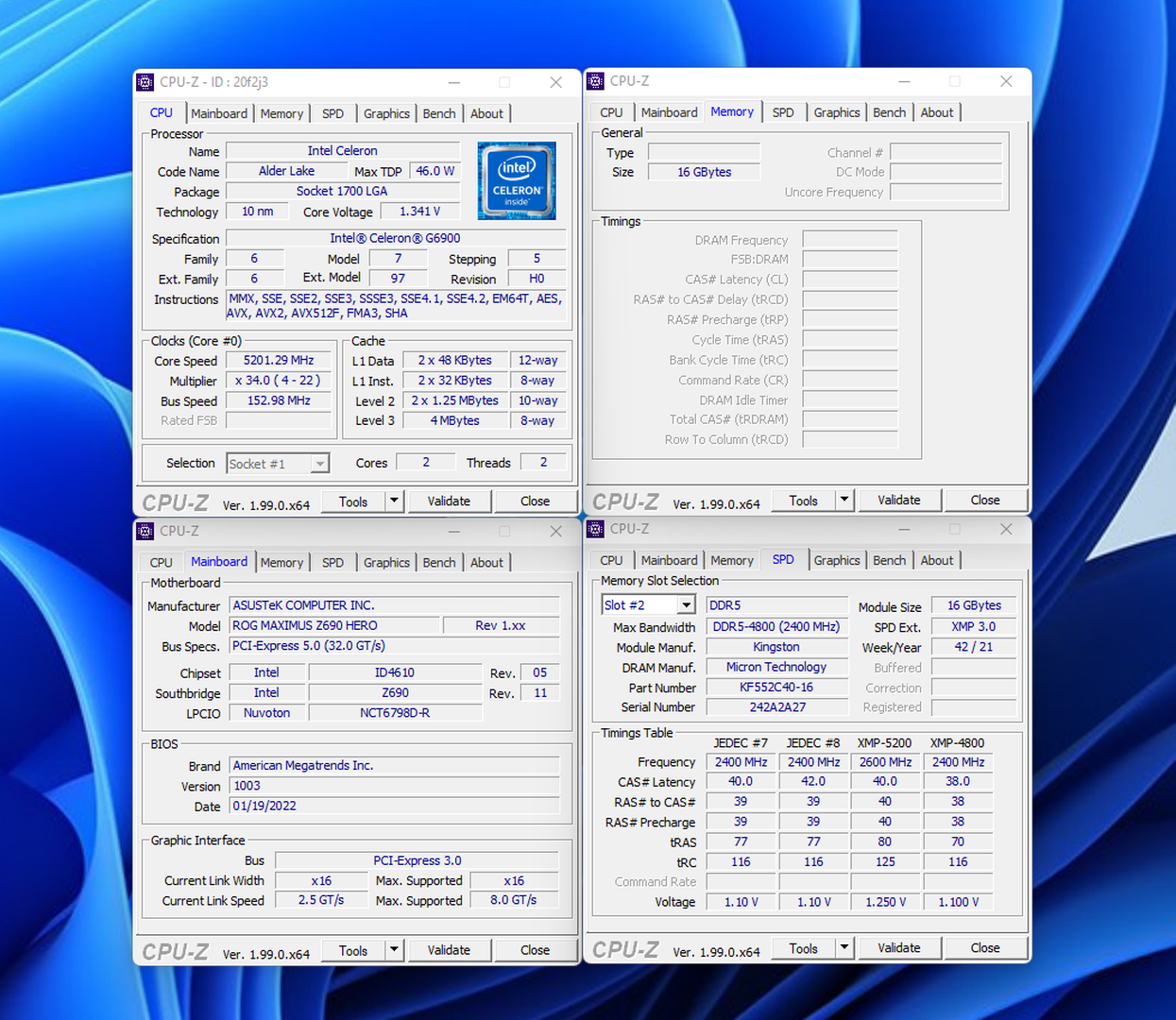Click the ASUSTeK COMPUTER INC. manufacturer field

395,605
